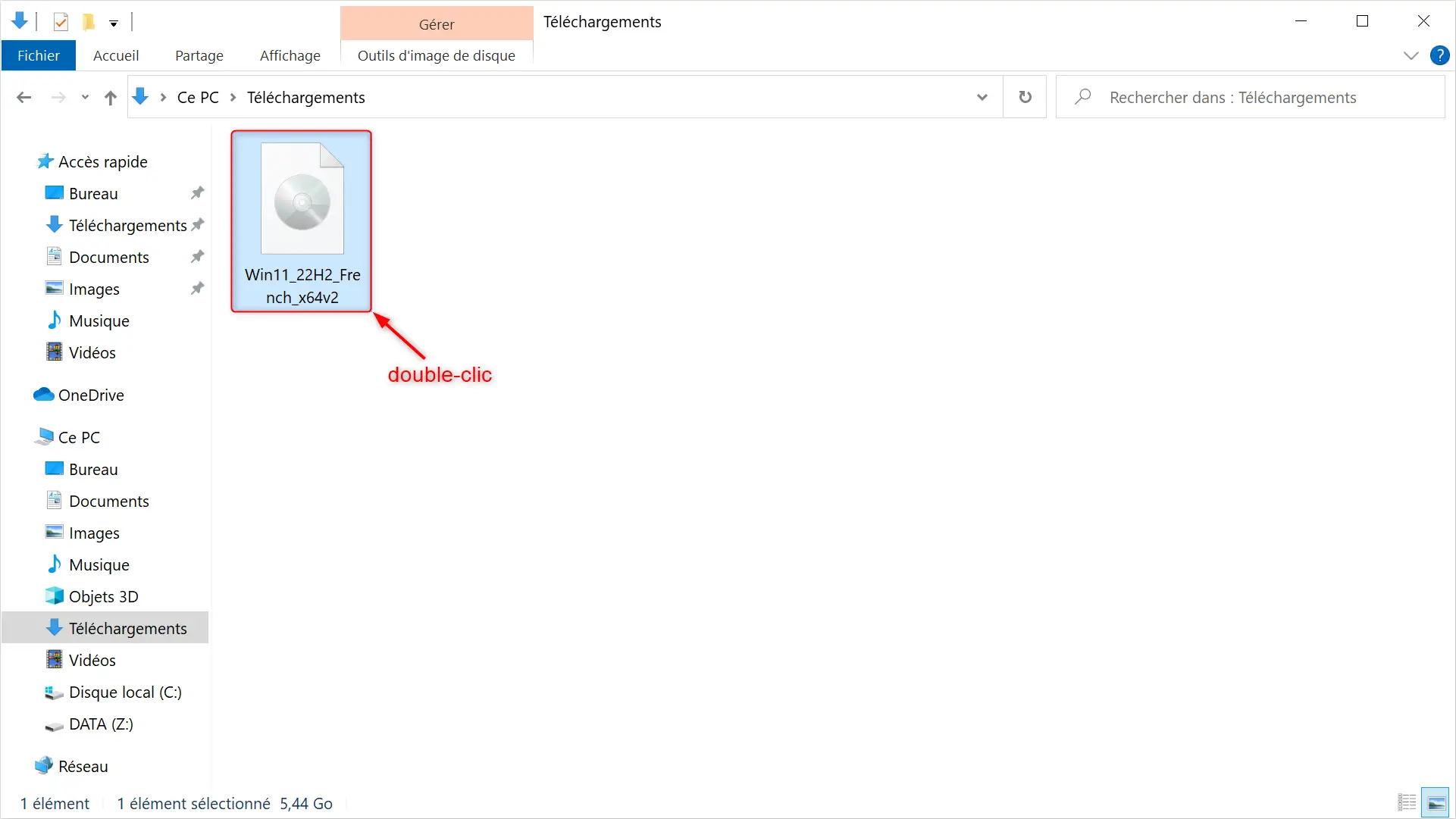1456x819 pixels.
Task: Open Objets 3D folder
Action: 103,596
